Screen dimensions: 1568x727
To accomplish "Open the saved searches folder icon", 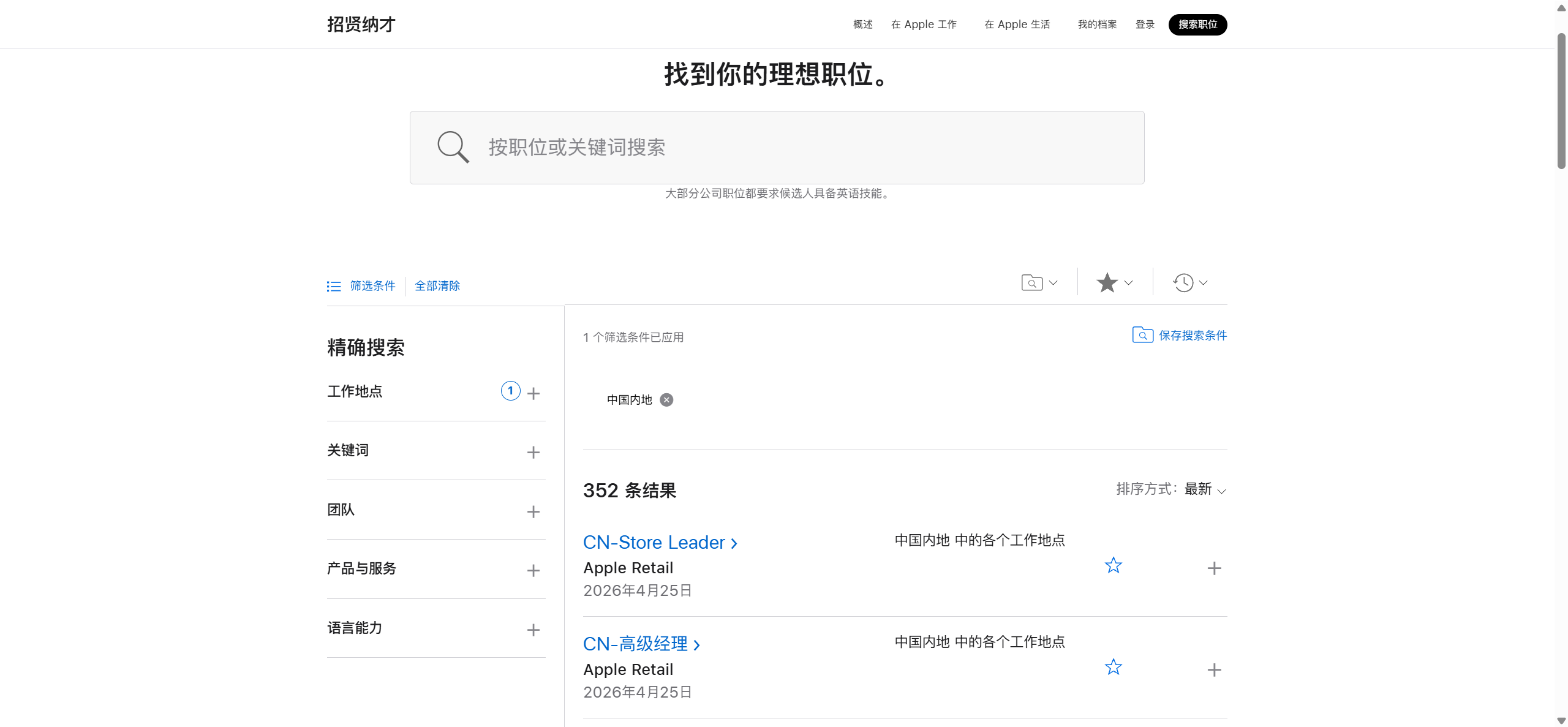I will click(x=1033, y=282).
